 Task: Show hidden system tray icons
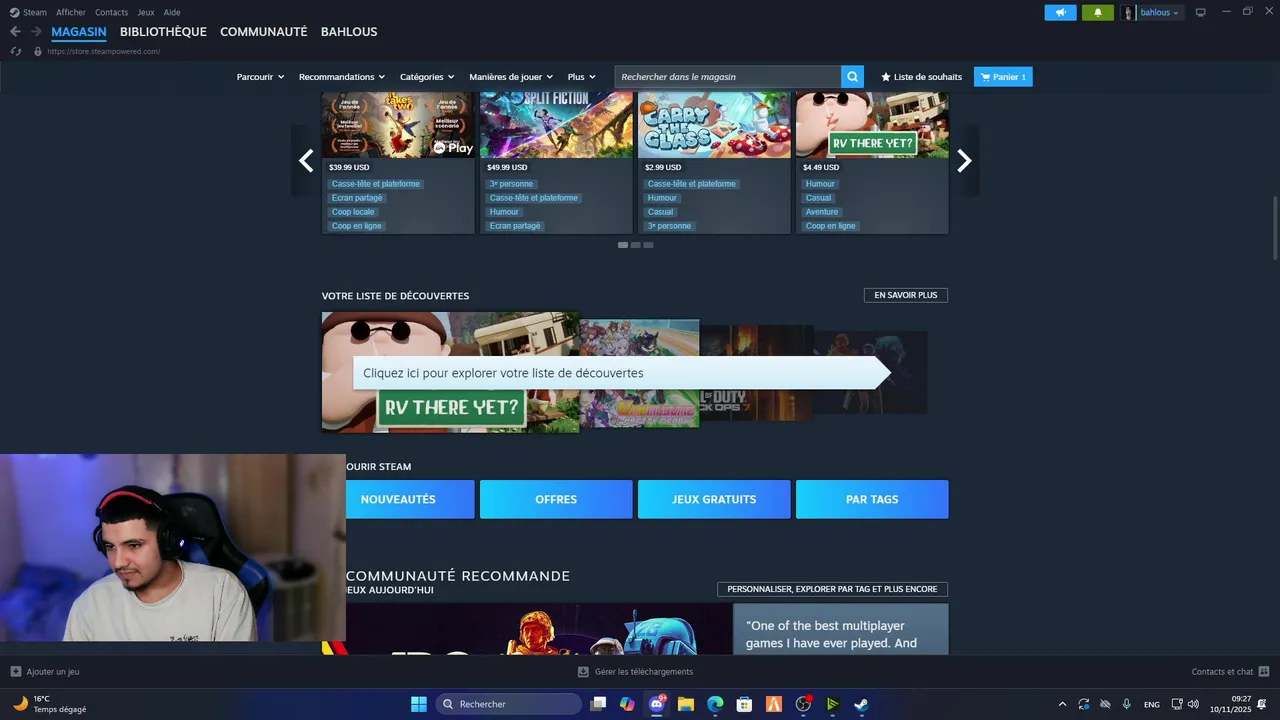pos(1062,704)
